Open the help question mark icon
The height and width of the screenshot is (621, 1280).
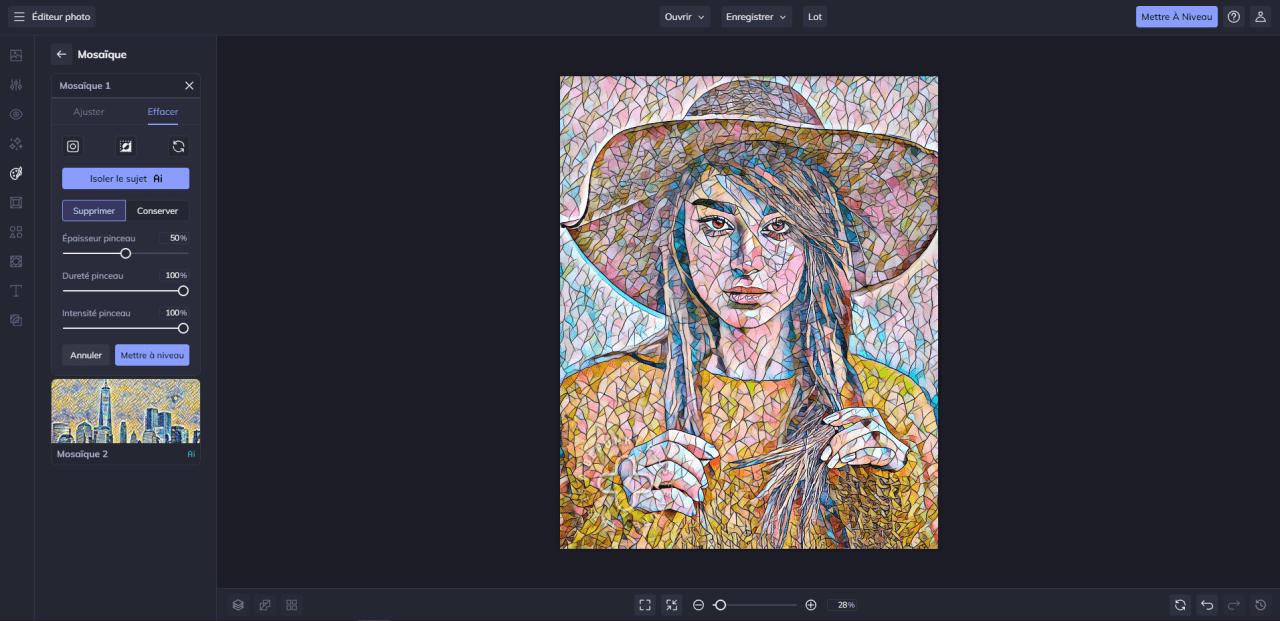point(1234,17)
